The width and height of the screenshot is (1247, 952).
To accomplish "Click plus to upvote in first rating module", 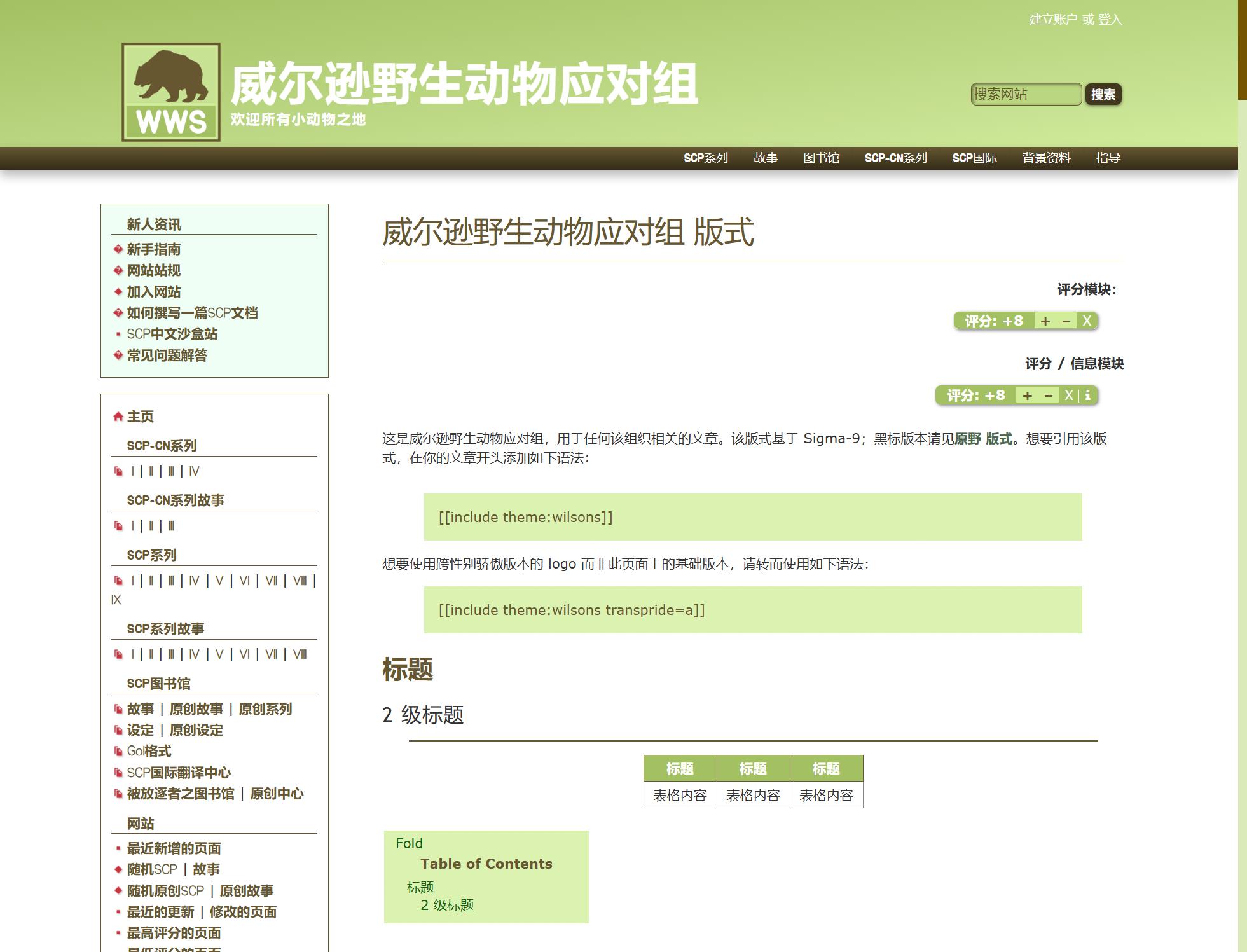I will 1045,321.
